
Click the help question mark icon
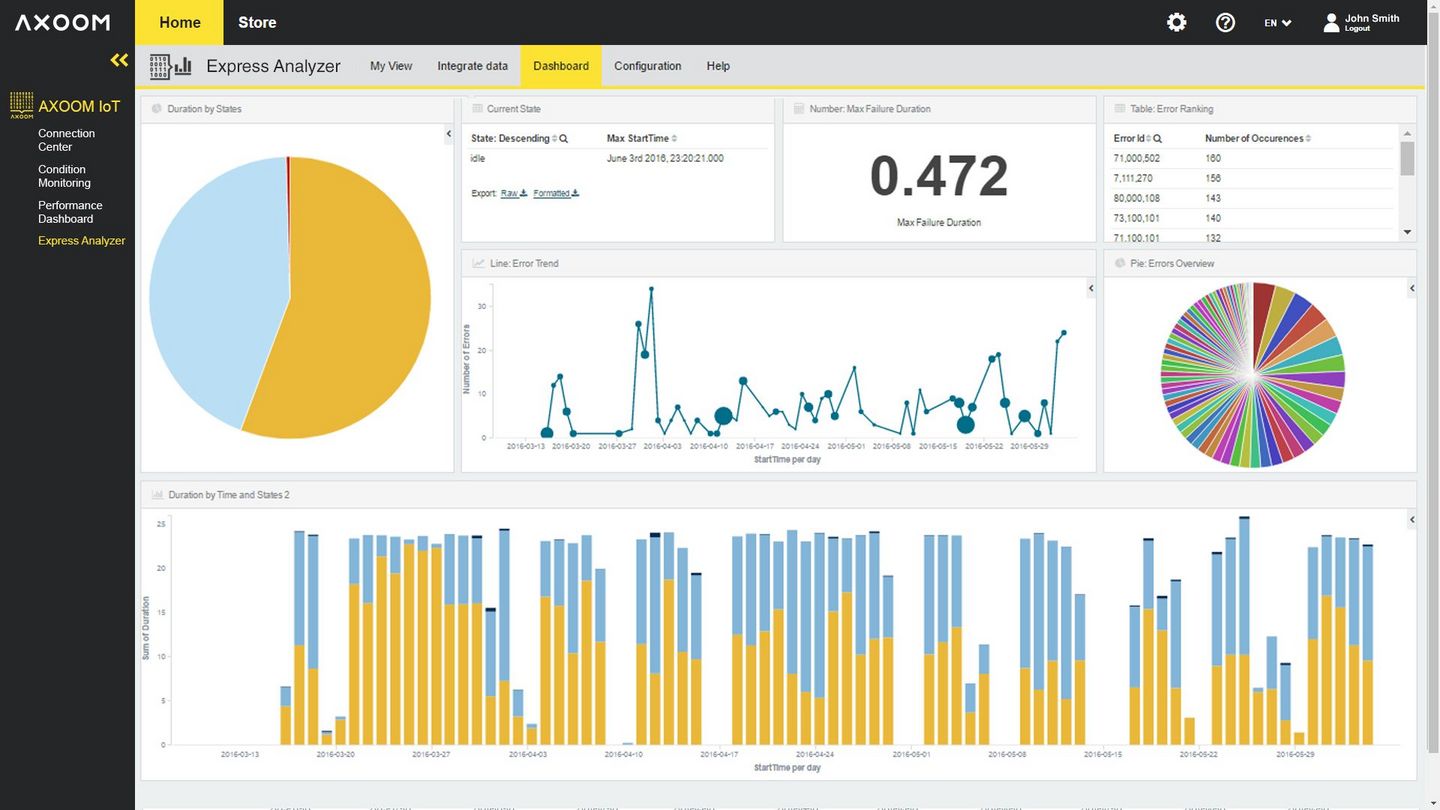click(1225, 22)
